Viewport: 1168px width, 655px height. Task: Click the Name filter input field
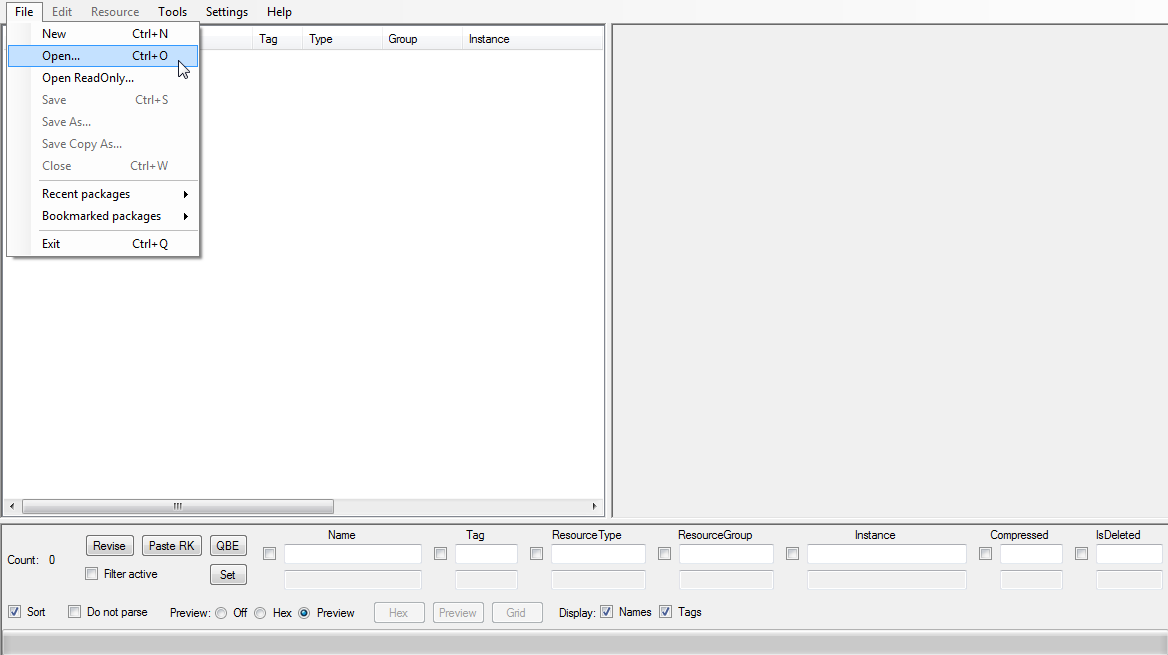pos(353,554)
